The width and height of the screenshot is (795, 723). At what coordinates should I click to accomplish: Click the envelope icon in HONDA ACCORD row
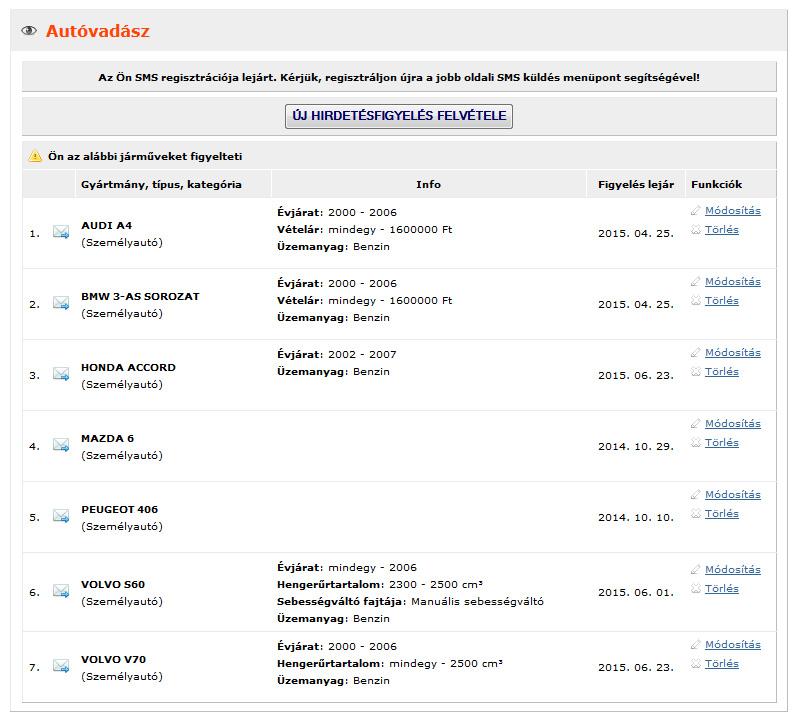(61, 374)
